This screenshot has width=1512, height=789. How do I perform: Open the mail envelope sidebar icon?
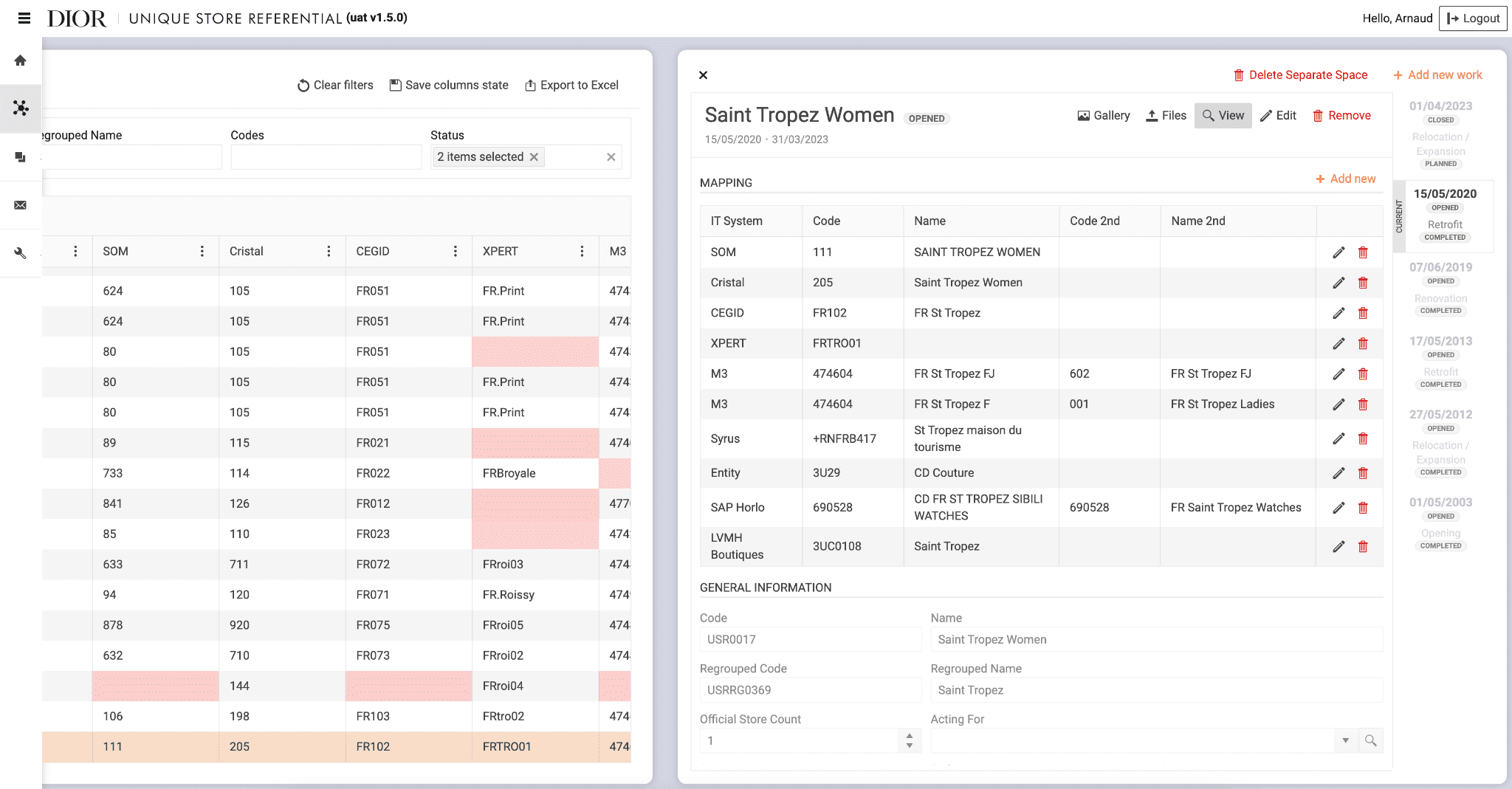click(21, 205)
